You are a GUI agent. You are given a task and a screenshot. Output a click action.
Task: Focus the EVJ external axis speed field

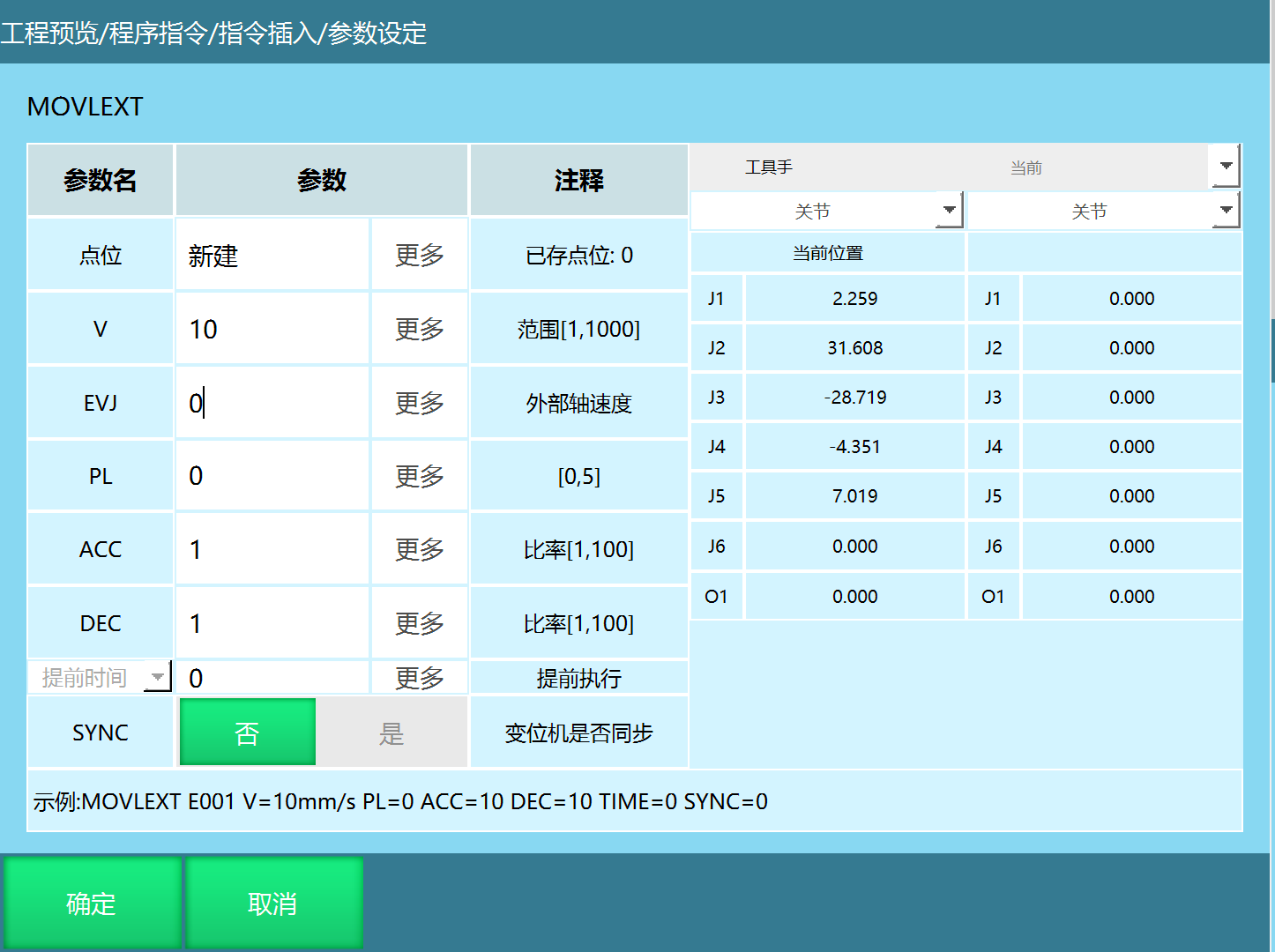[x=272, y=403]
